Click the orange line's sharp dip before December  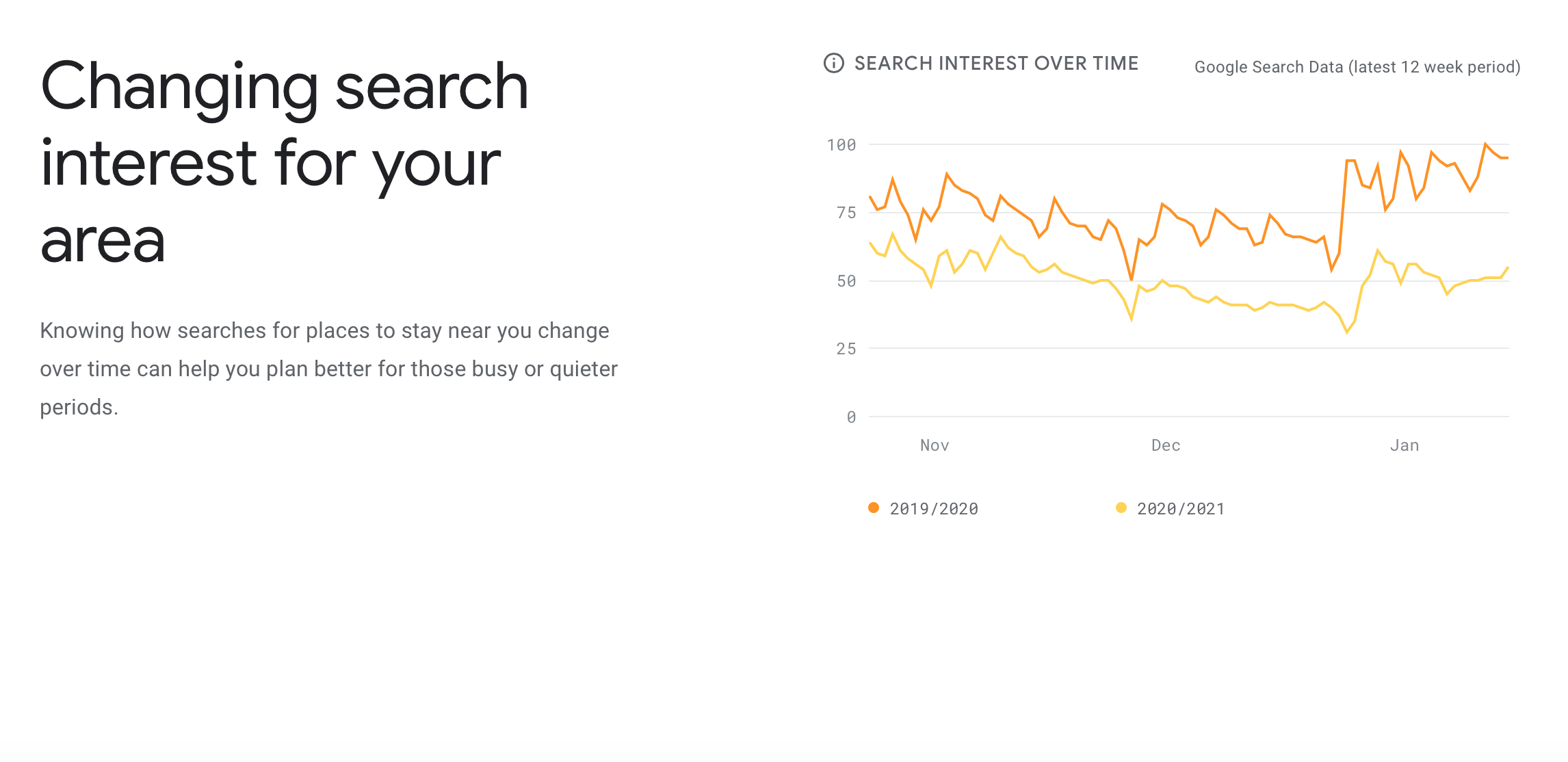[1132, 279]
